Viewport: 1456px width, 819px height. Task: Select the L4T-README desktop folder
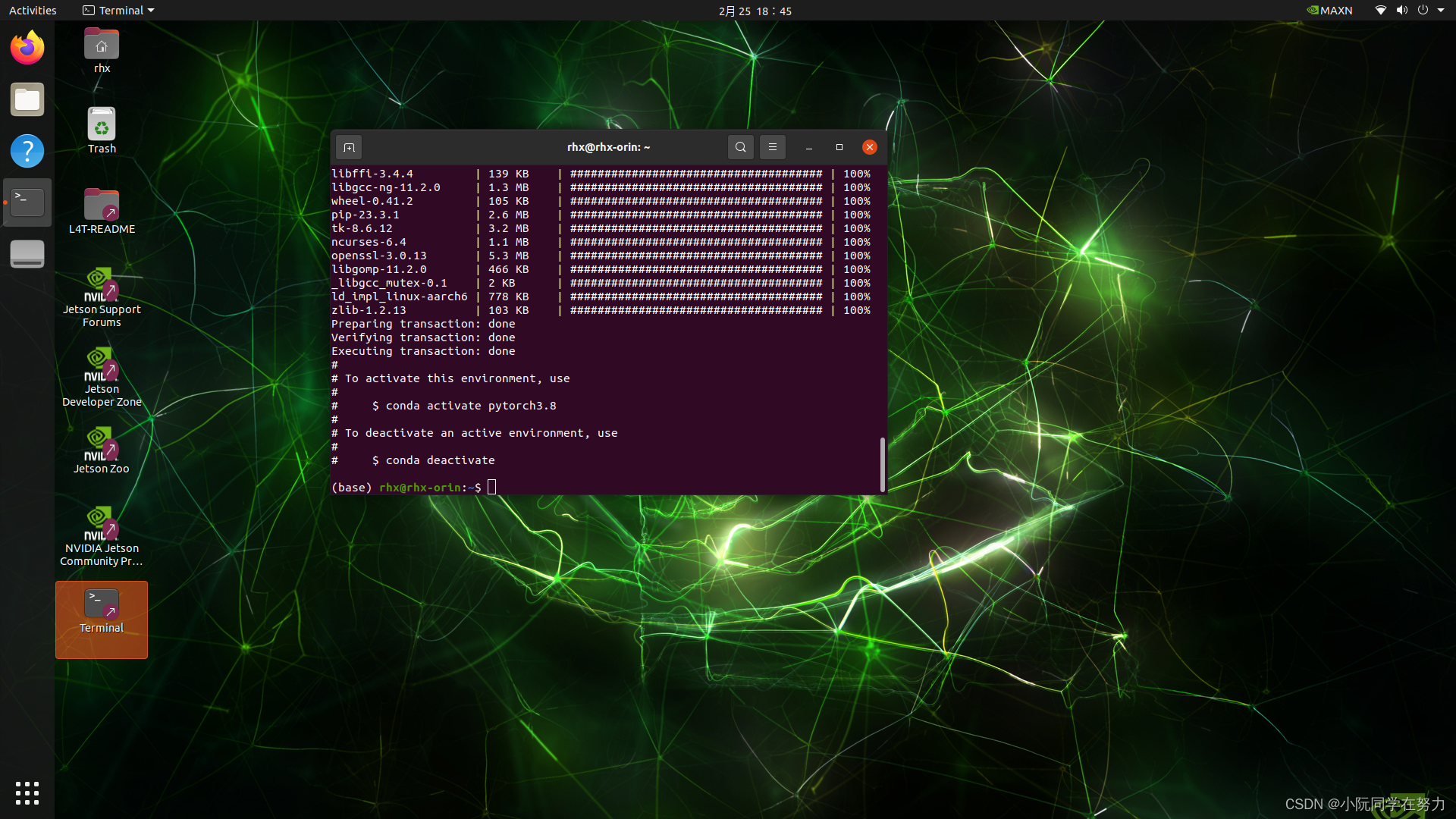coord(102,211)
